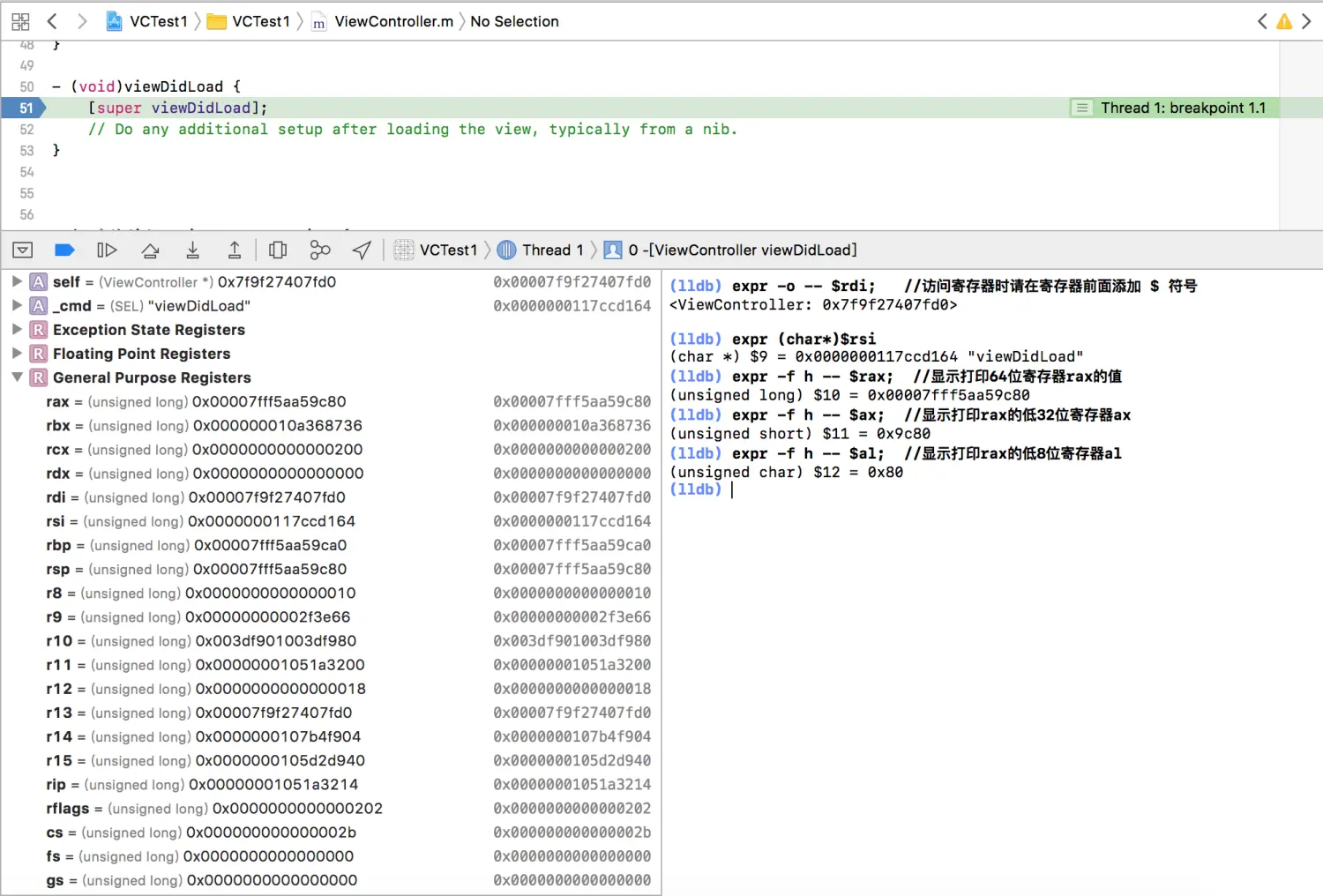Image resolution: width=1323 pixels, height=896 pixels.
Task: Select Thread 1 in debug bar
Action: click(x=541, y=250)
